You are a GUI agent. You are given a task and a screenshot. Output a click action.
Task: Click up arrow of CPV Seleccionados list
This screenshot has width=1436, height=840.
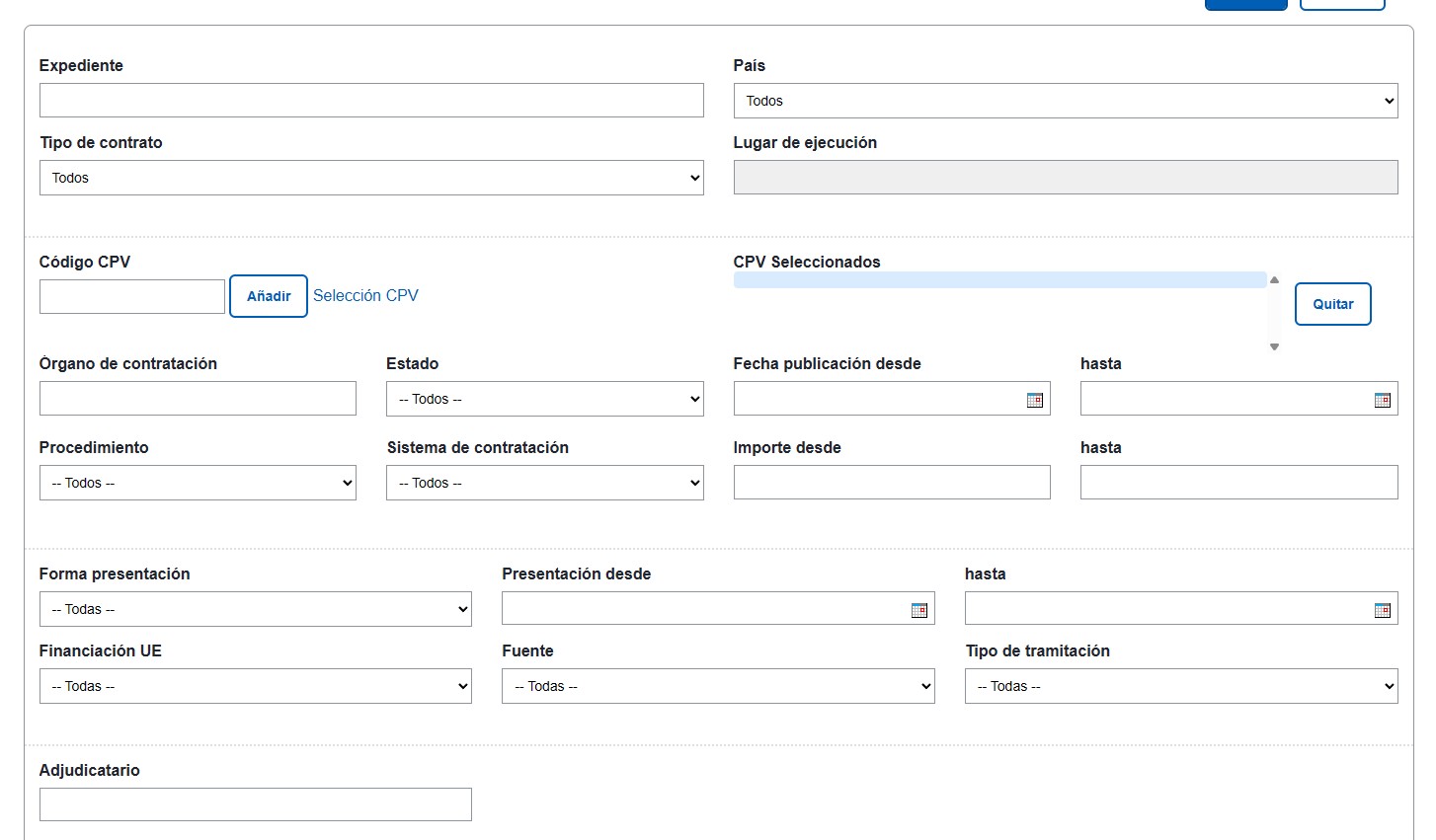1274,280
